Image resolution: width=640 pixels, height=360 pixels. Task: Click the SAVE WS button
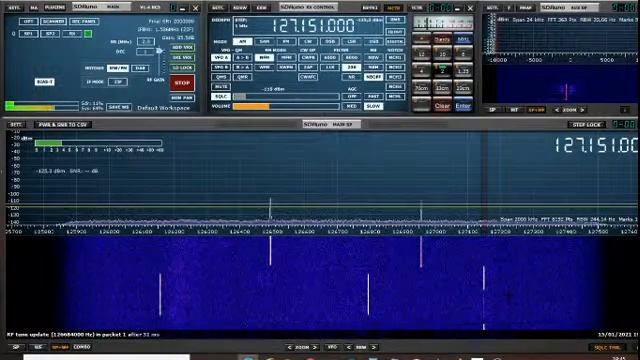tap(119, 107)
